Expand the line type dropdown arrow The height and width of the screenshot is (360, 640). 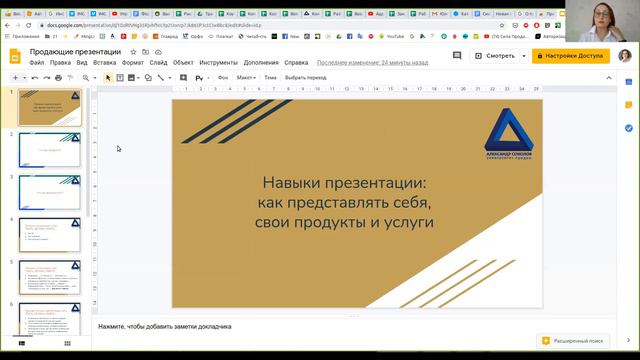(170, 78)
